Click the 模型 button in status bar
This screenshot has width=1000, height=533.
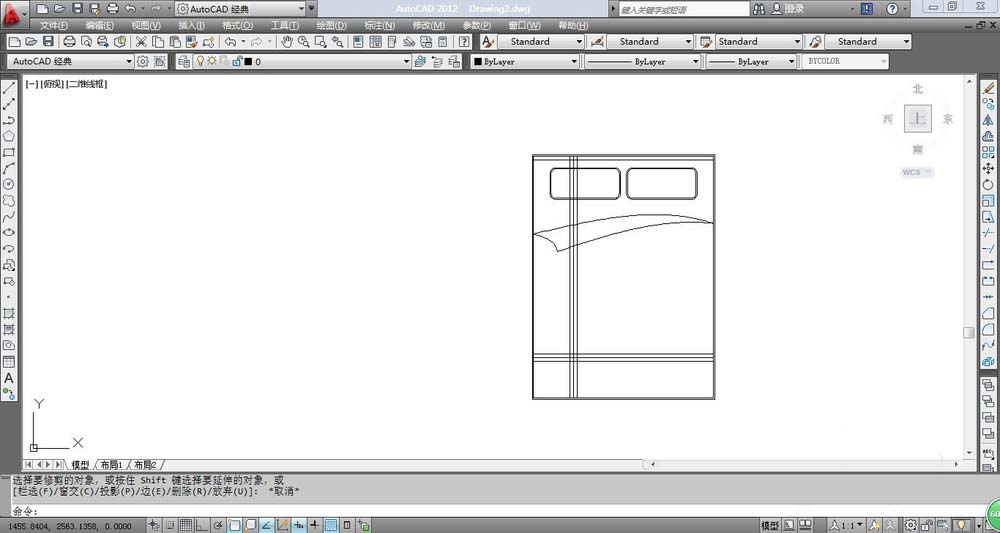coord(769,525)
